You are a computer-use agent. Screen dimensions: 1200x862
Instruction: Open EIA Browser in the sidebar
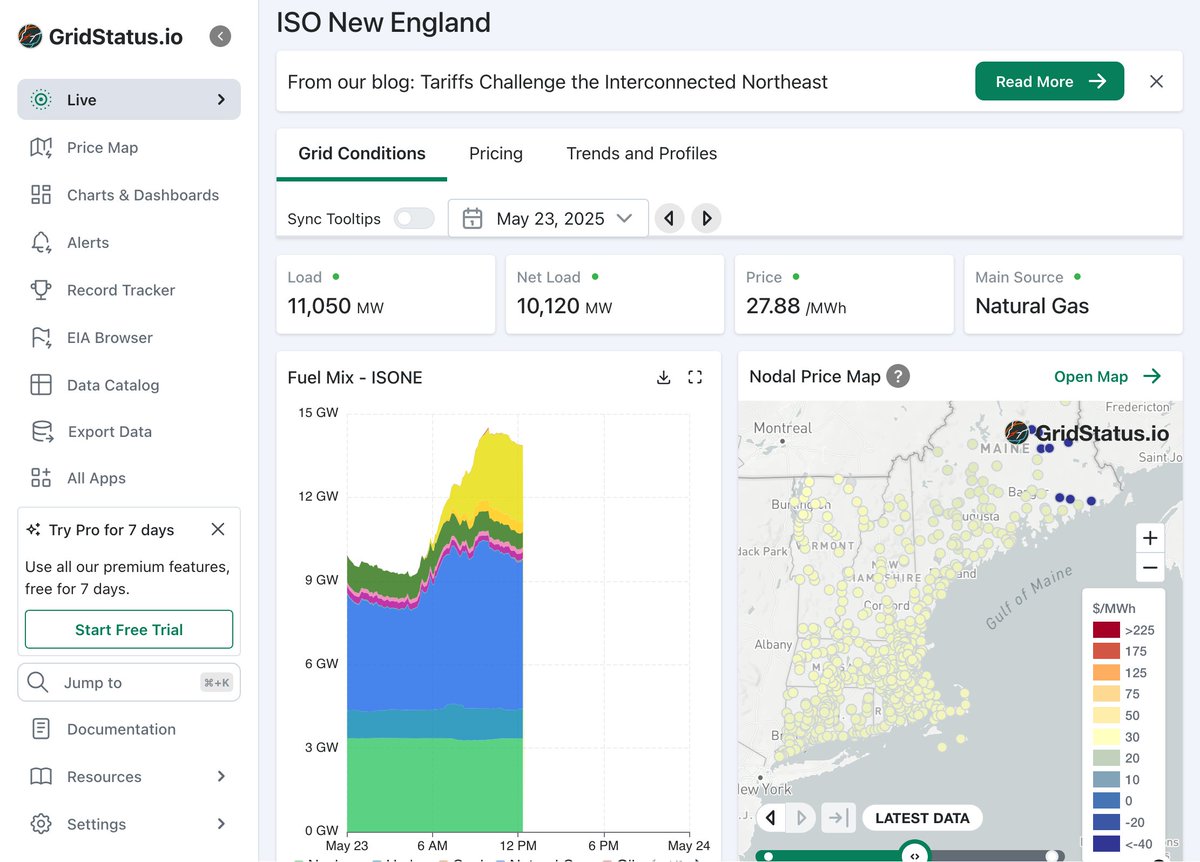point(129,338)
